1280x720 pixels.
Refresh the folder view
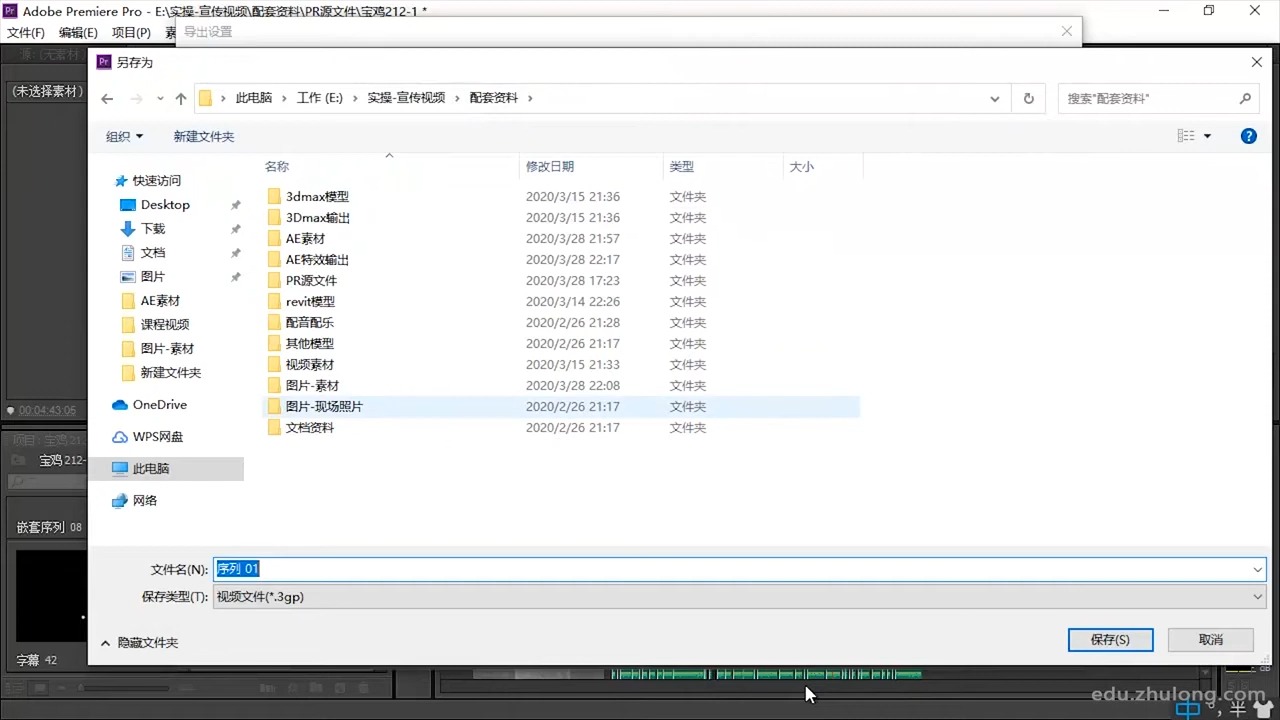click(x=1028, y=98)
